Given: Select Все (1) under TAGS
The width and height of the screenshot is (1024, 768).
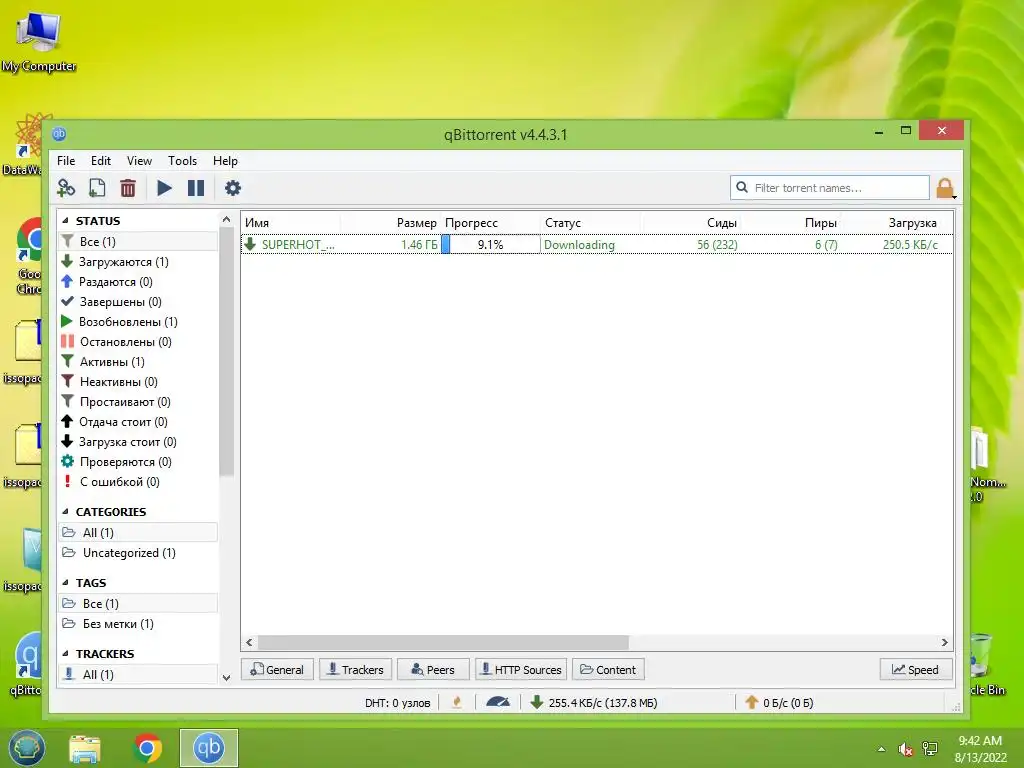Looking at the screenshot, I should point(138,603).
